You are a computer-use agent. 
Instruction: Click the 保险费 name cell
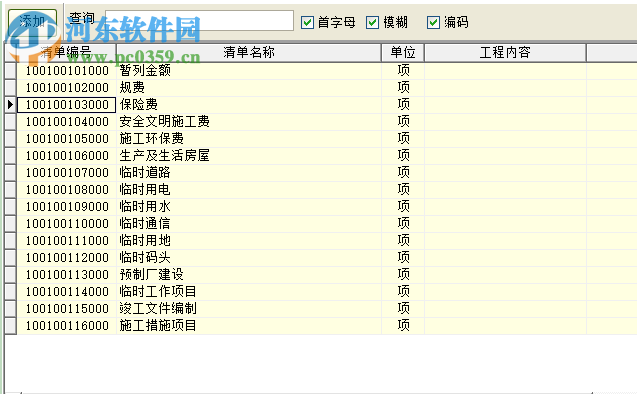pyautogui.click(x=249, y=105)
